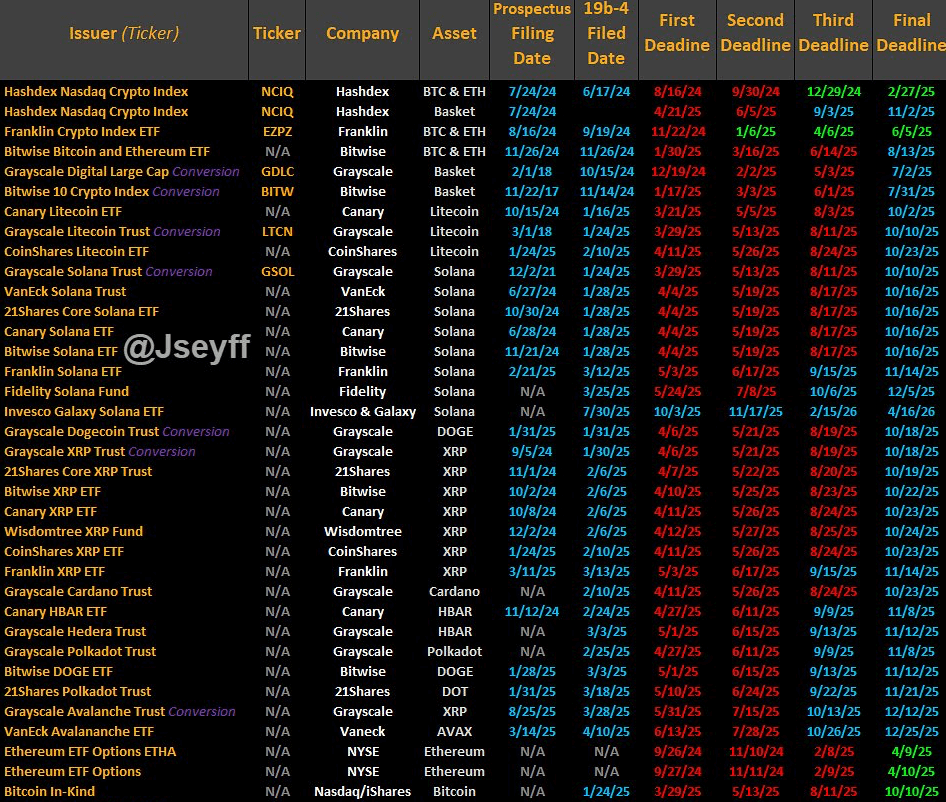Select the 21Shares Polkadot Trust name
This screenshot has height=802, width=946.
77,692
